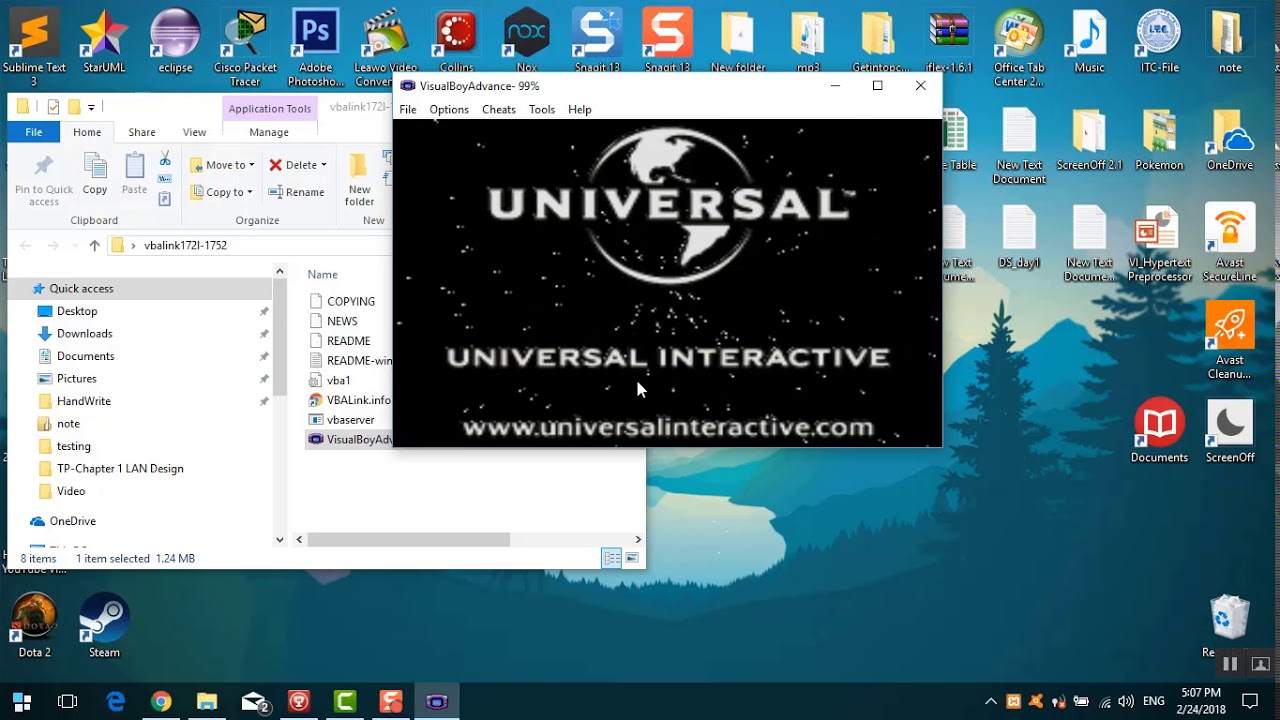This screenshot has width=1280, height=720.
Task: Select the COPYING file
Action: click(x=342, y=301)
